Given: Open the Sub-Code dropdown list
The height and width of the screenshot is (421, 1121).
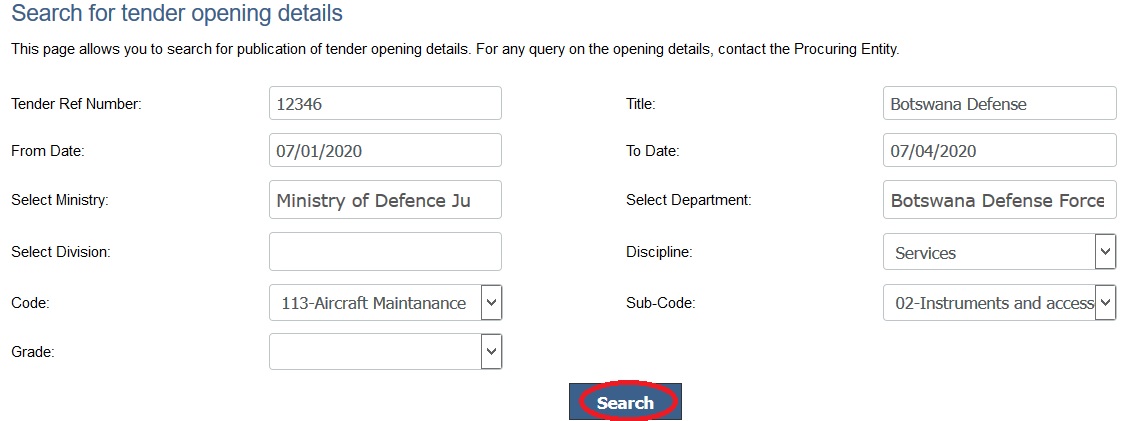Looking at the screenshot, I should (999, 302).
